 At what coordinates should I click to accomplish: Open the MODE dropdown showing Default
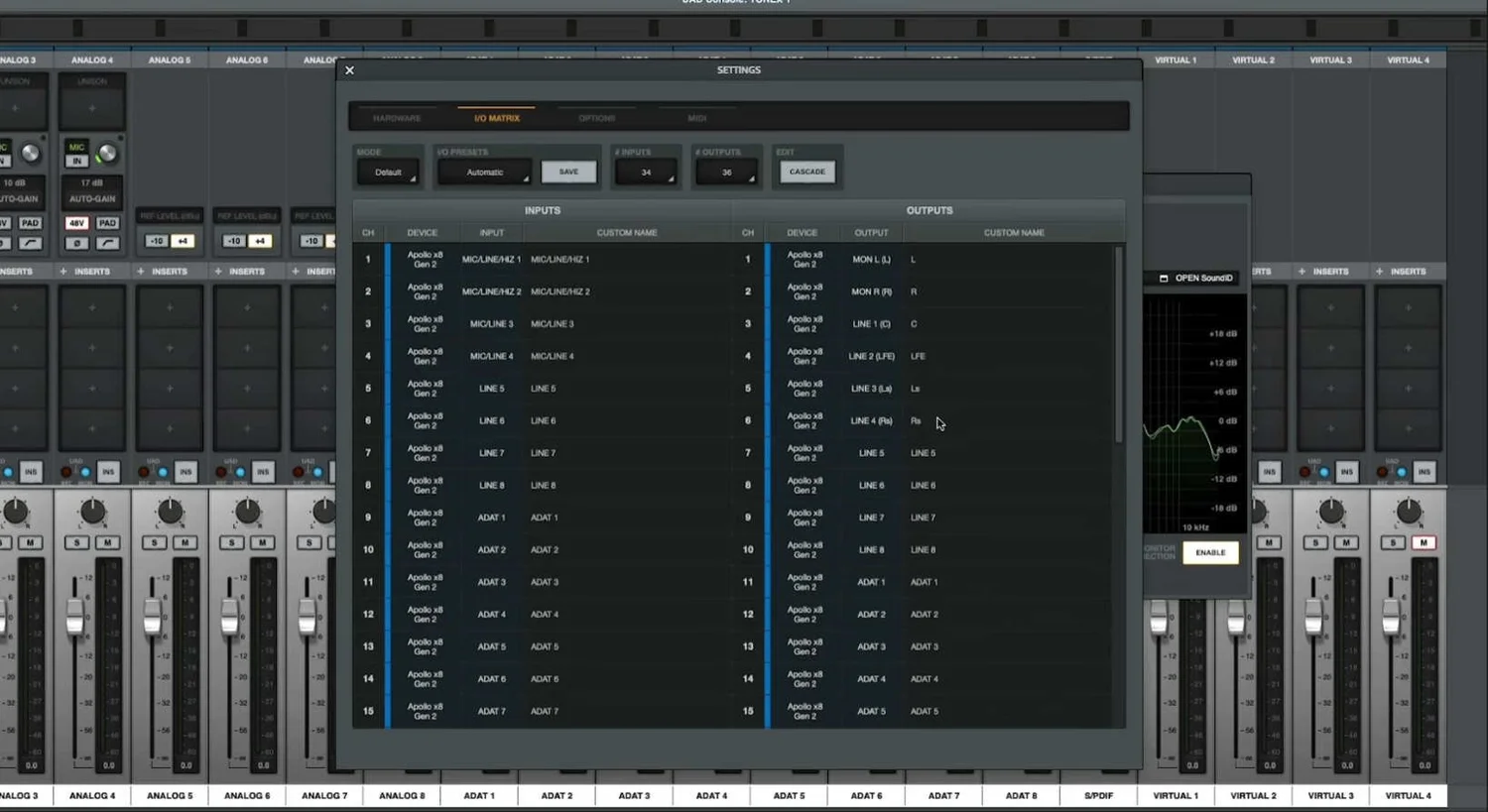click(x=388, y=172)
